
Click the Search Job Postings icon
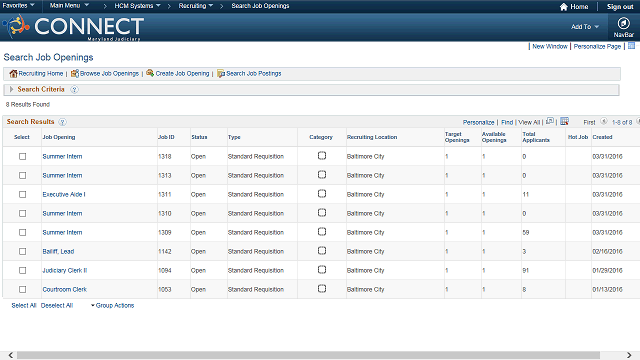click(x=221, y=73)
